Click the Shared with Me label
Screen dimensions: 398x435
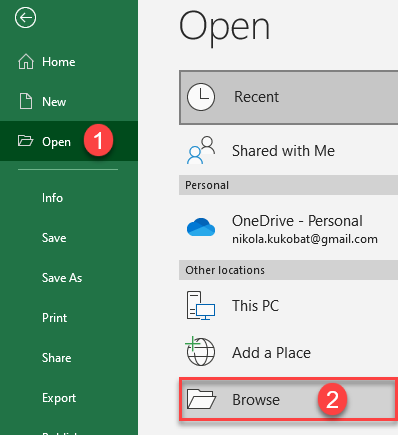click(283, 151)
